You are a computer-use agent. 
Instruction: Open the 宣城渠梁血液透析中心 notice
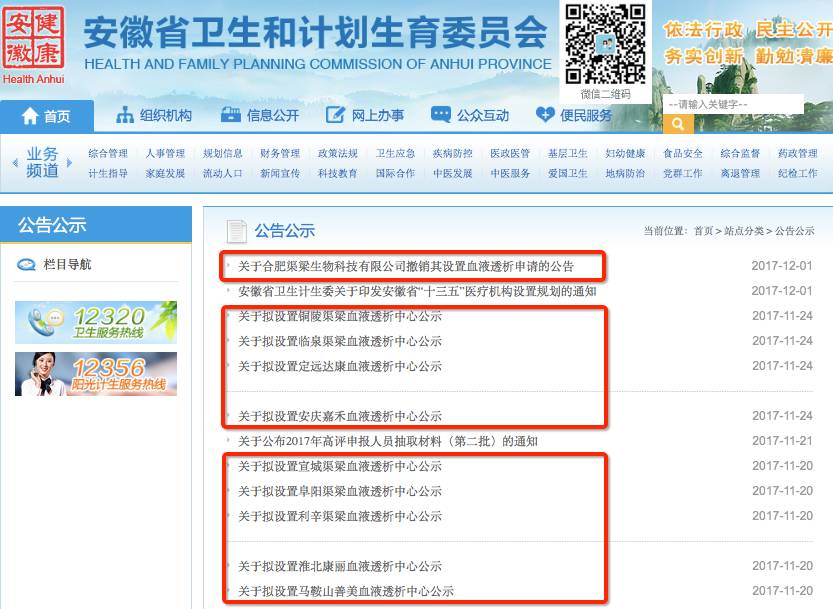tap(340, 466)
